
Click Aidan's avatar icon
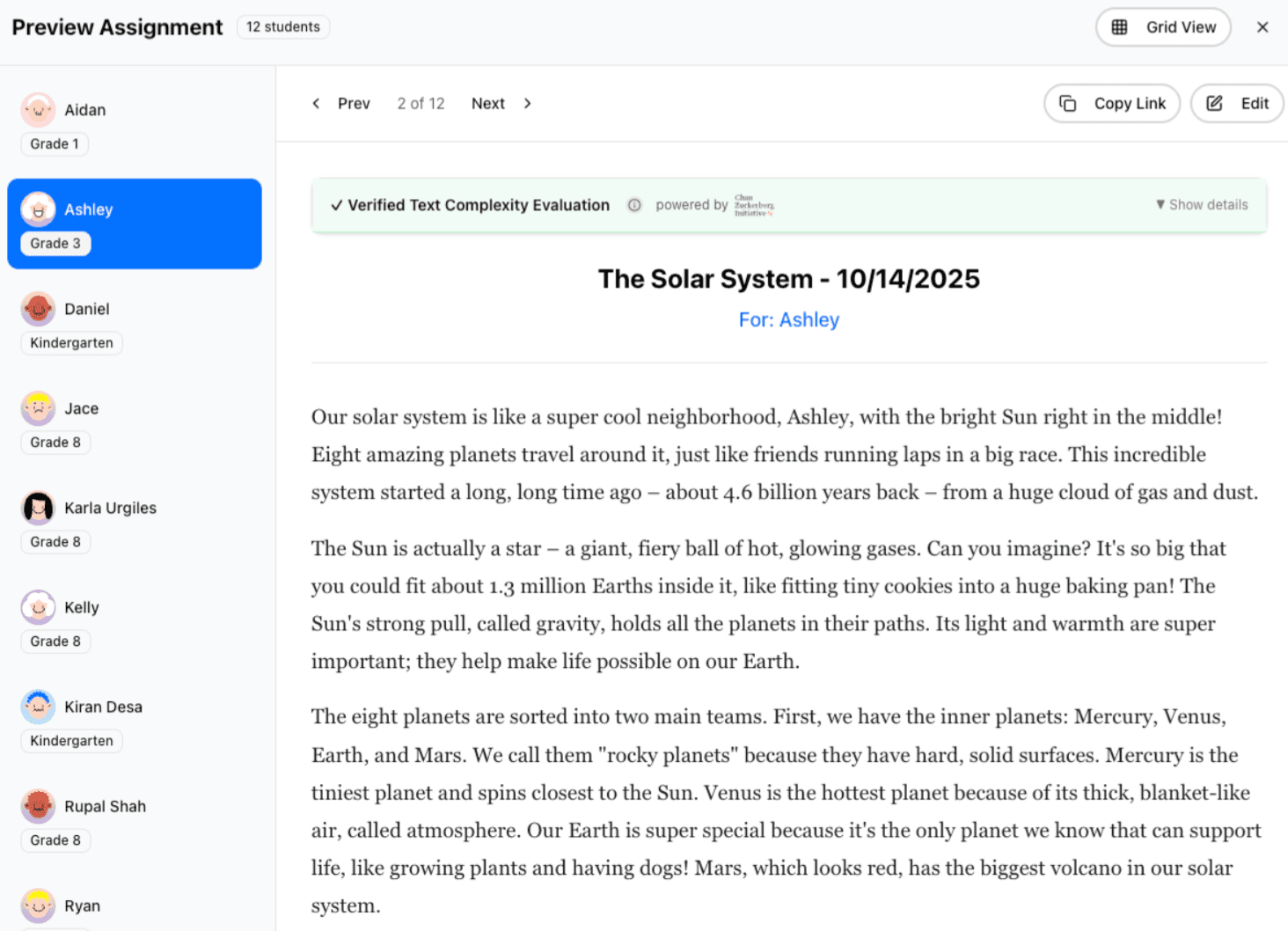pyautogui.click(x=38, y=110)
